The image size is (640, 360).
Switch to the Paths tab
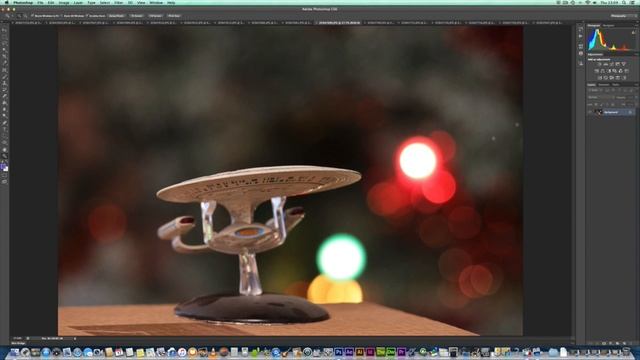616,84
